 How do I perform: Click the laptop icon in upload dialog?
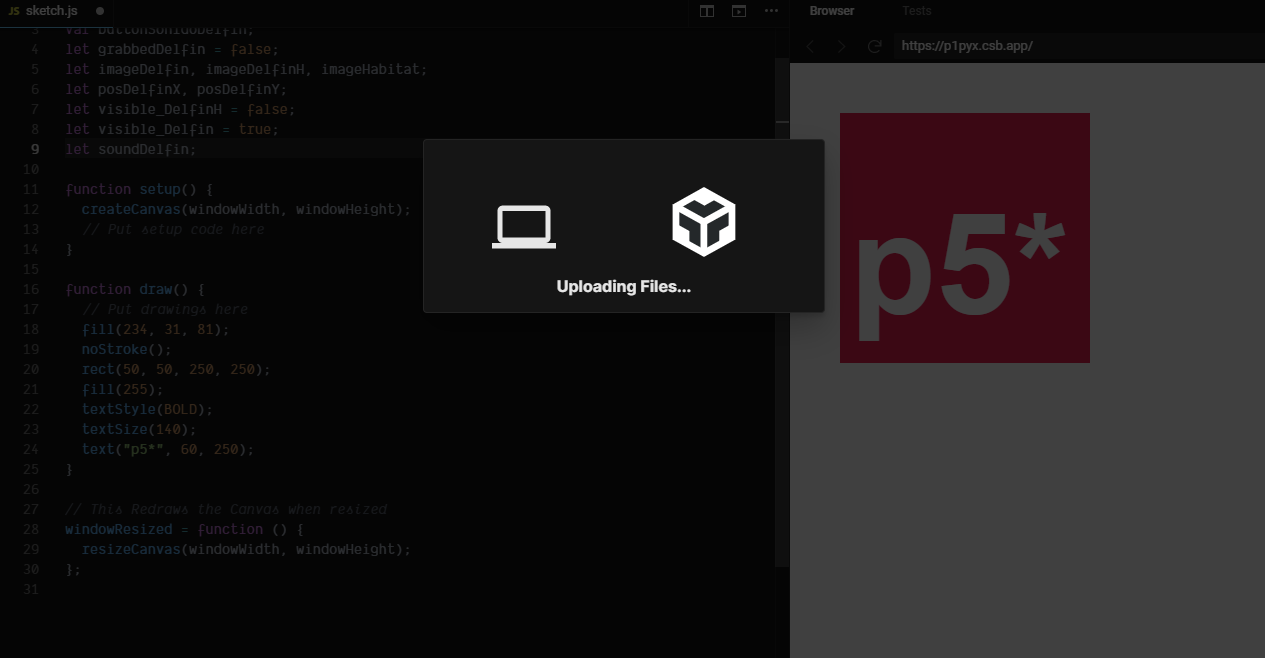click(524, 226)
